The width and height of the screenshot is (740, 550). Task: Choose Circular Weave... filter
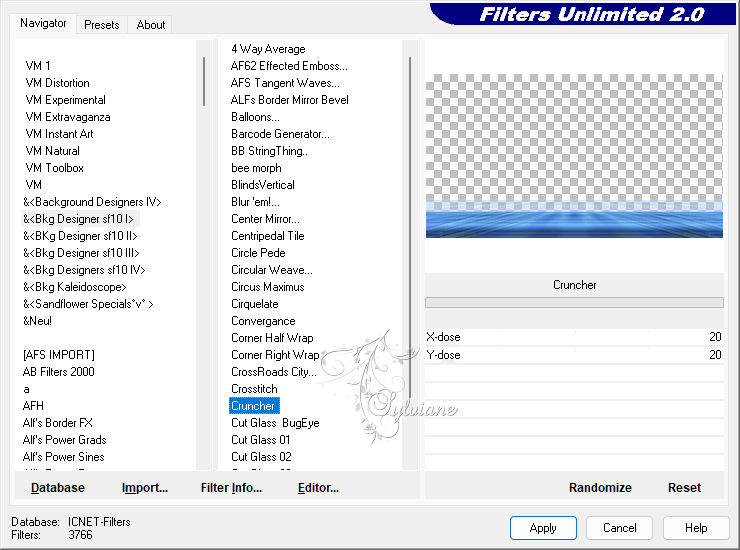tap(272, 270)
